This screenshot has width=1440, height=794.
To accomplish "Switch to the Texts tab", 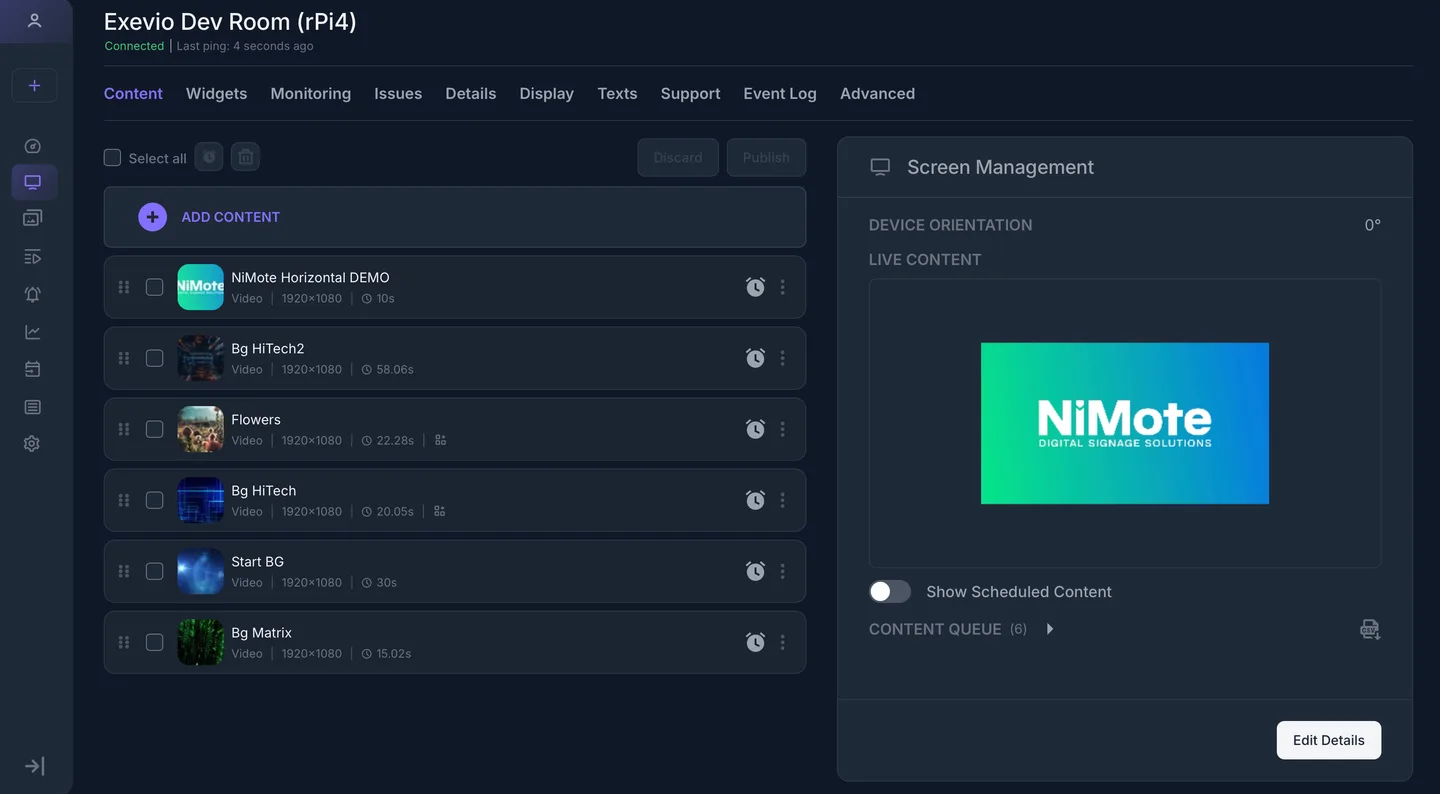I will click(617, 93).
